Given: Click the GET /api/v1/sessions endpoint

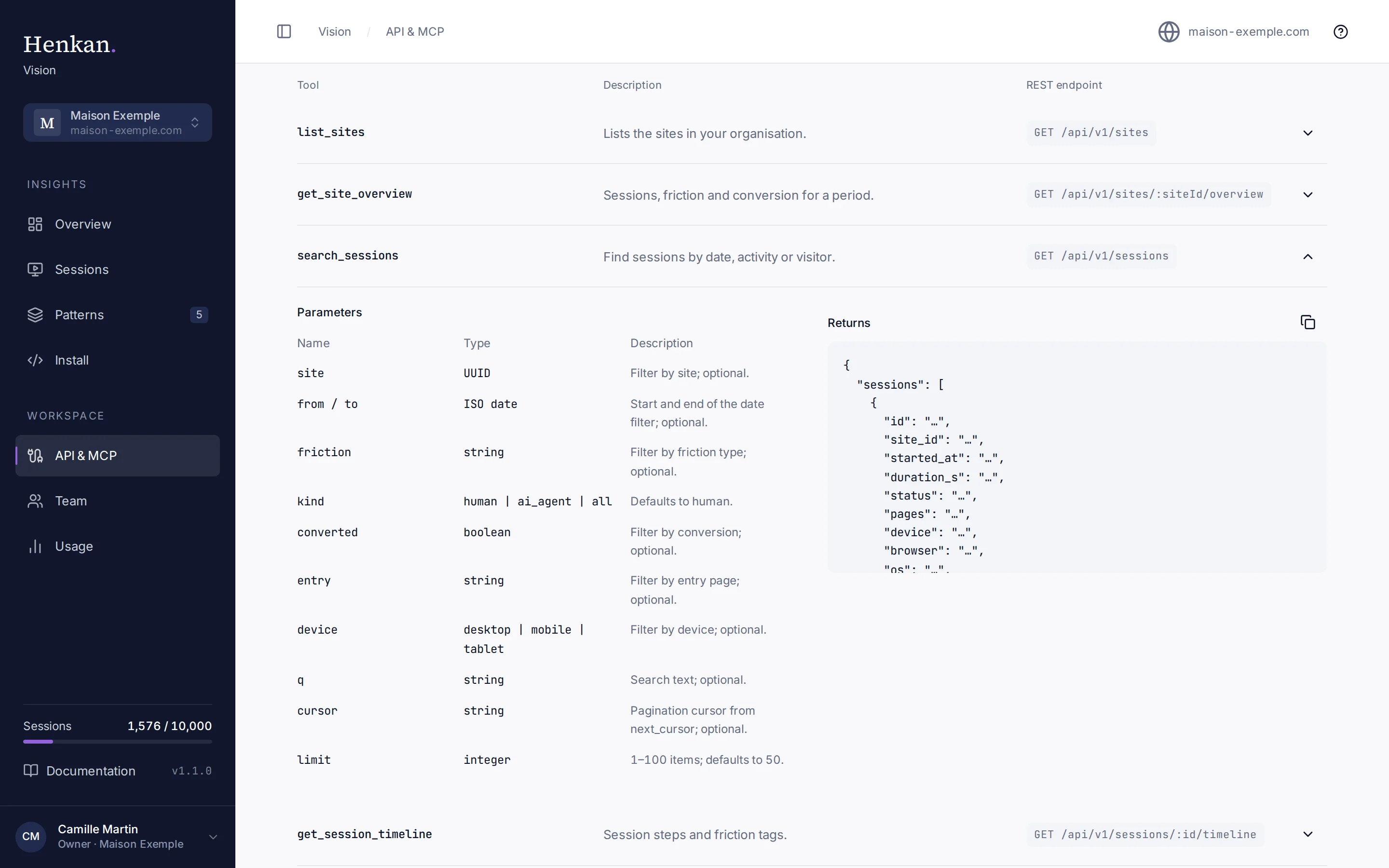Looking at the screenshot, I should point(1101,256).
